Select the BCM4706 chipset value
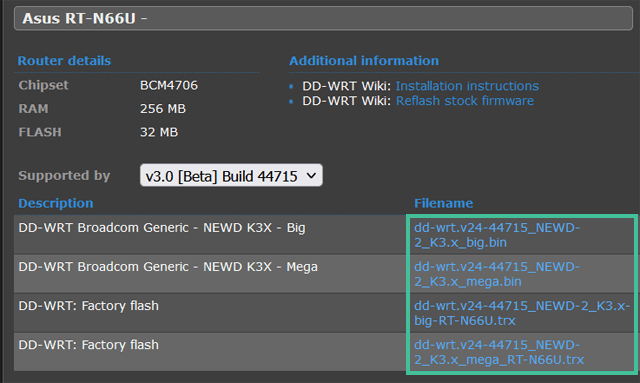 click(x=169, y=85)
